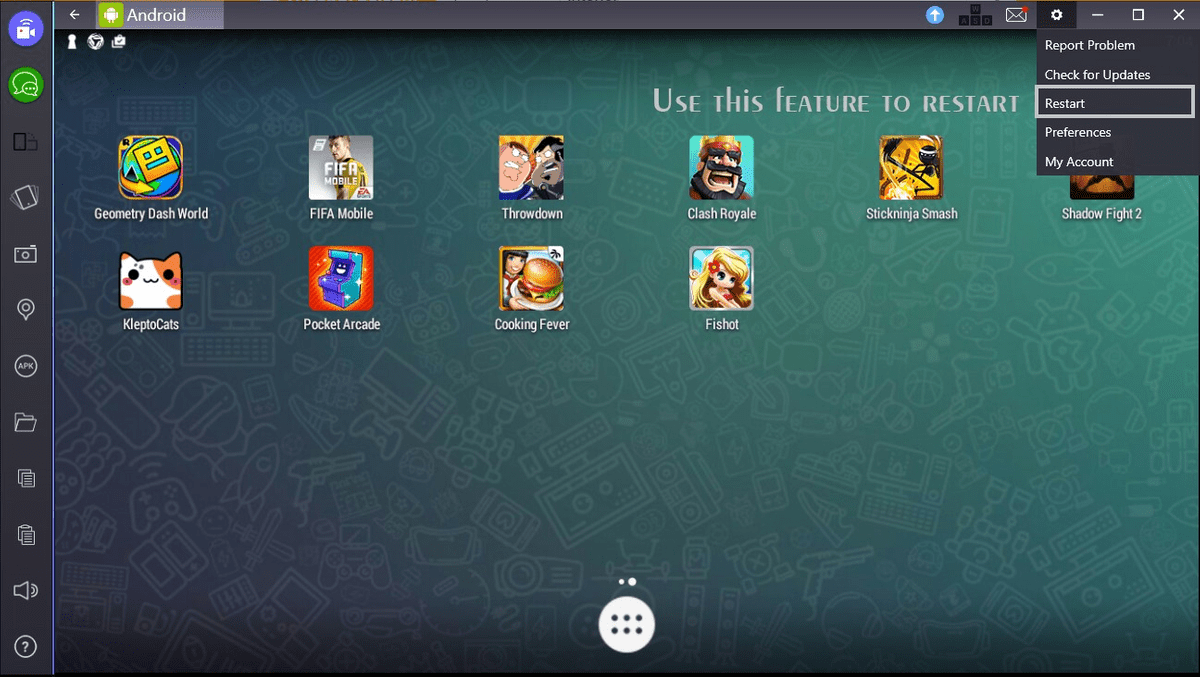1200x677 pixels.
Task: Open help via the question mark icon
Action: pos(25,645)
